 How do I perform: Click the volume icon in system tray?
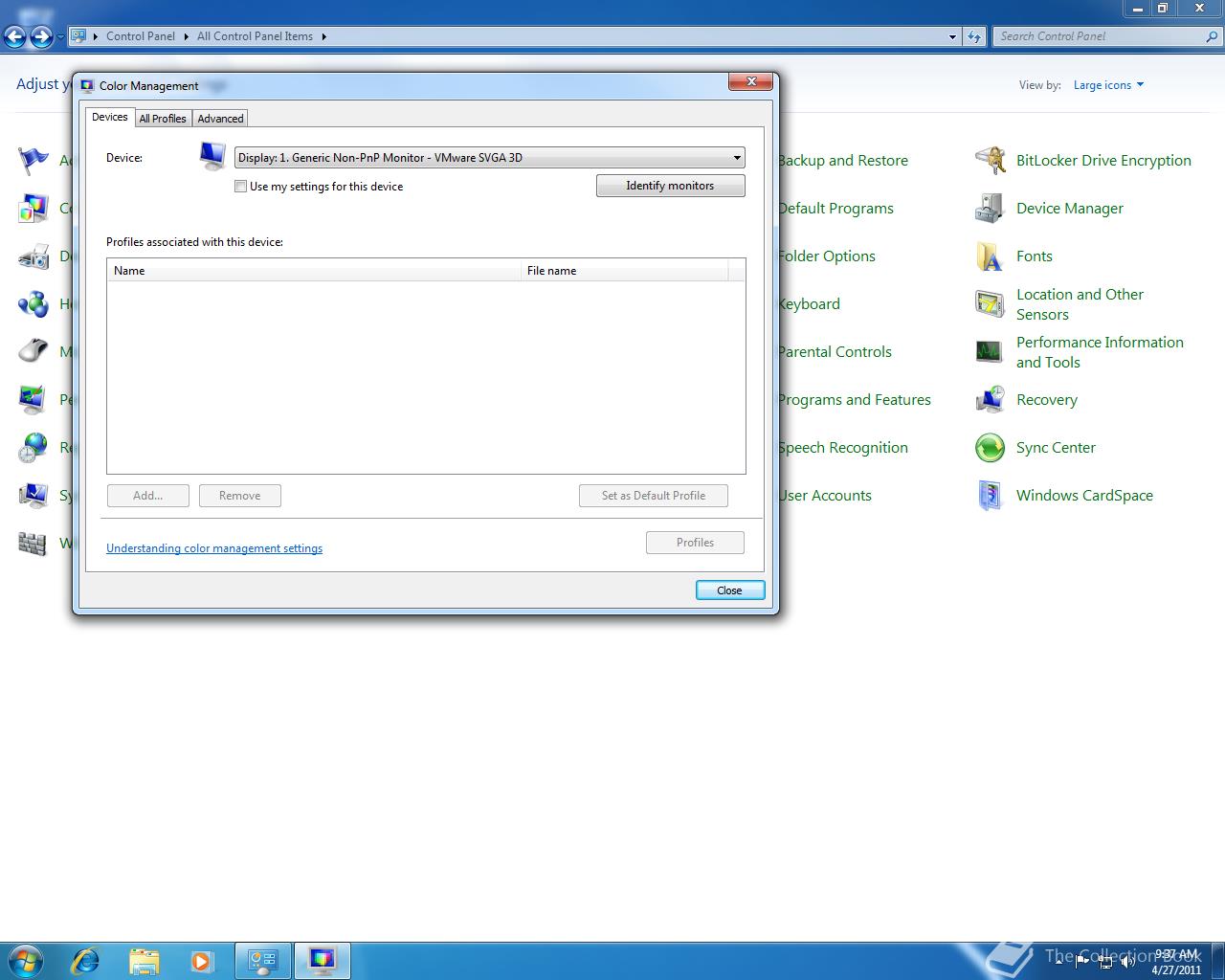point(1127,961)
